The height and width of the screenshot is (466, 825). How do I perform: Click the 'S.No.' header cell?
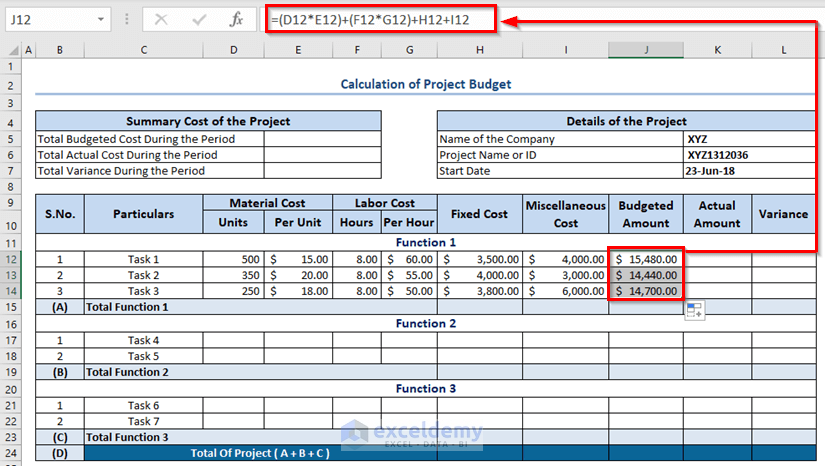60,214
